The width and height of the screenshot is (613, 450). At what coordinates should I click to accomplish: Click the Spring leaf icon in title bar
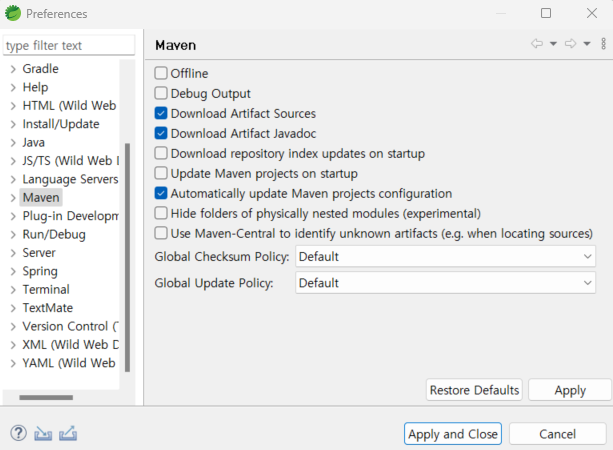13,13
